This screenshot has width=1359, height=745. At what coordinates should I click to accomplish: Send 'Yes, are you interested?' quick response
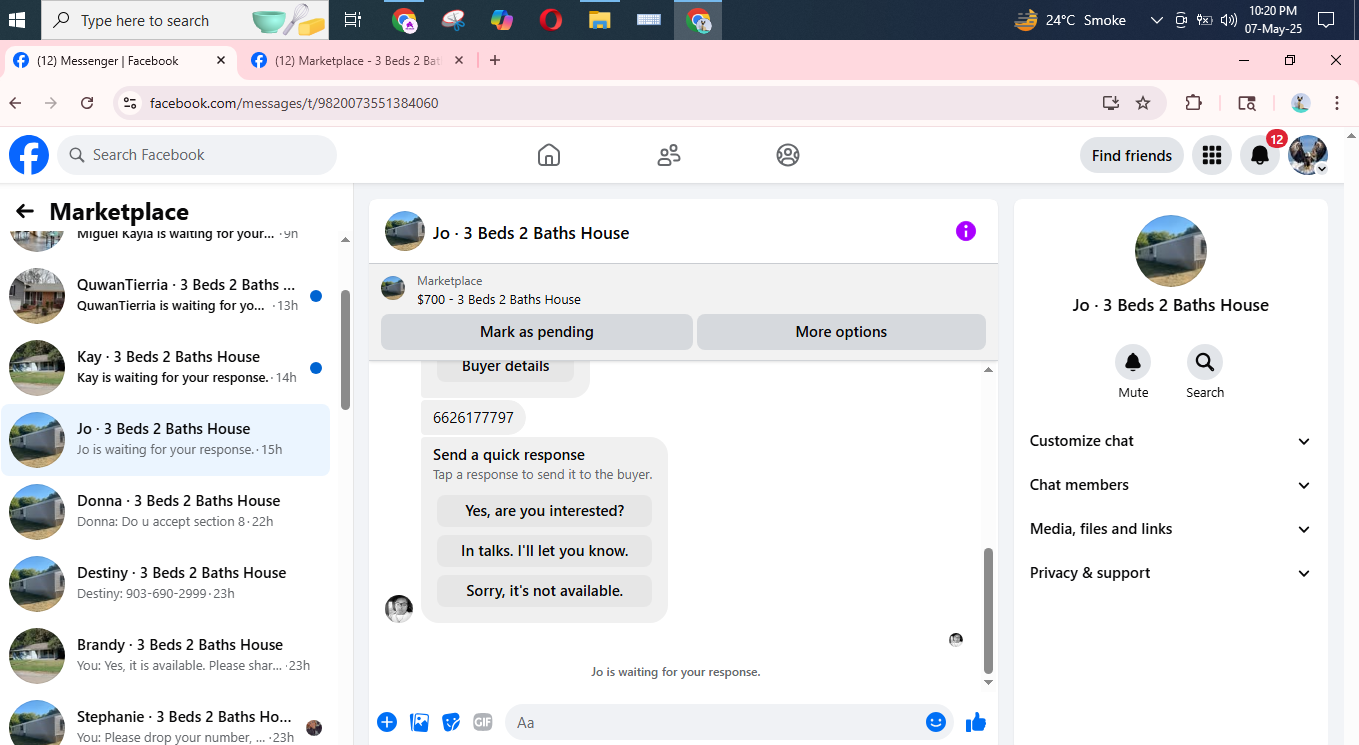click(545, 511)
